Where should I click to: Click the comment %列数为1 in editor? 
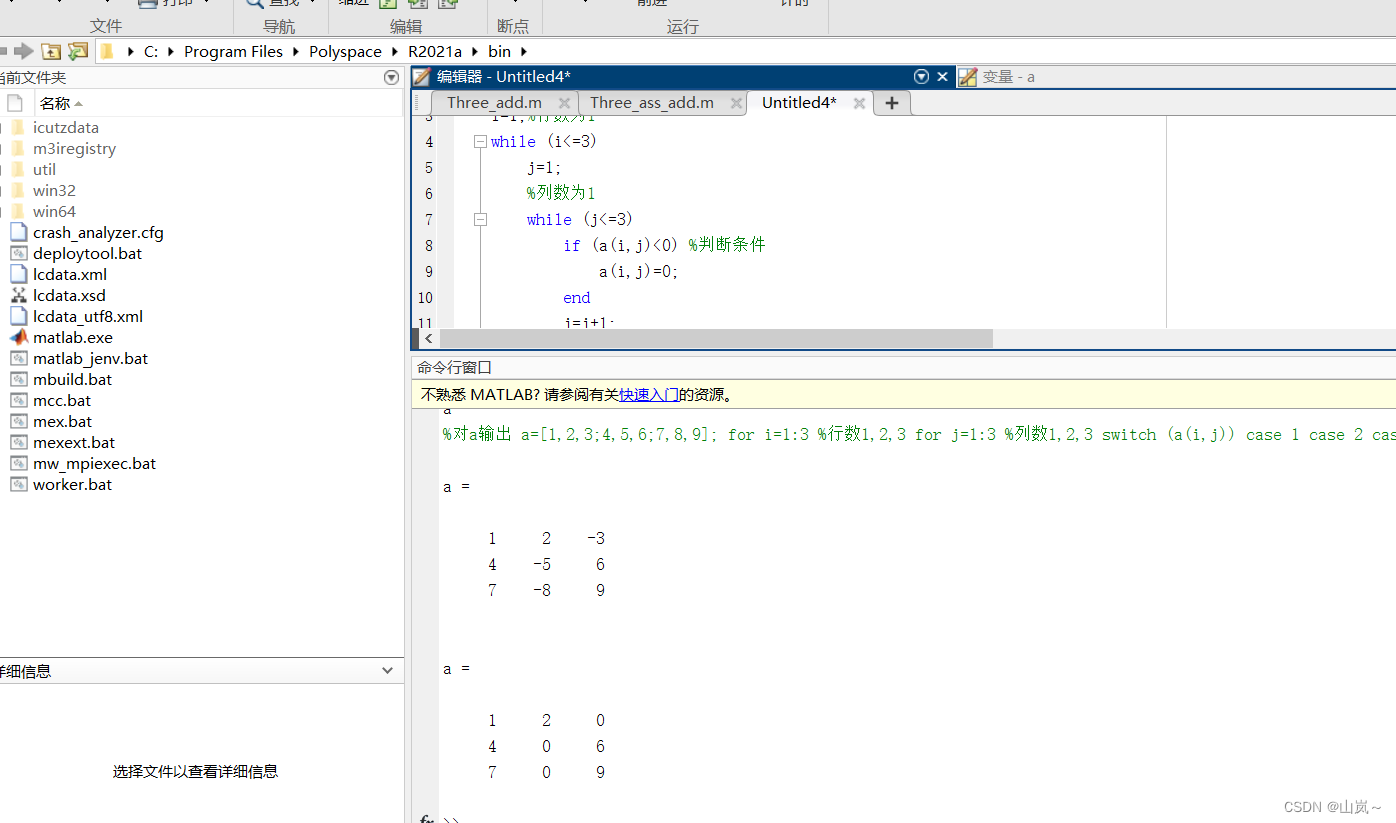(561, 193)
